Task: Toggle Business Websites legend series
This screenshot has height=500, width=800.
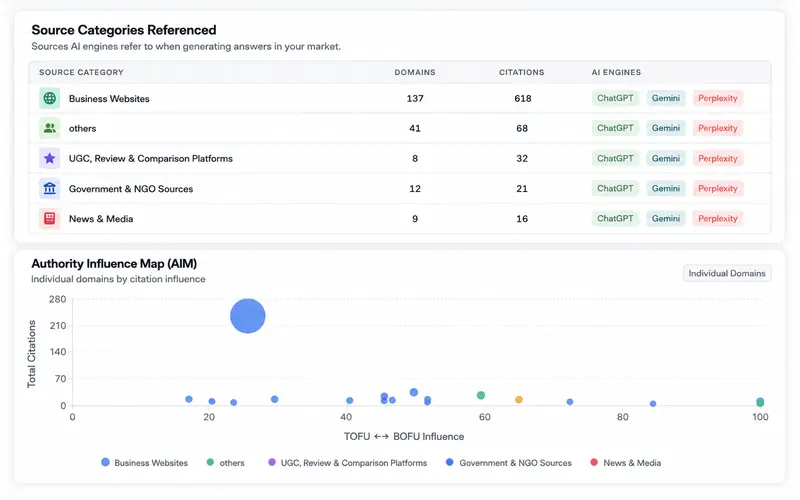Action: (x=144, y=463)
